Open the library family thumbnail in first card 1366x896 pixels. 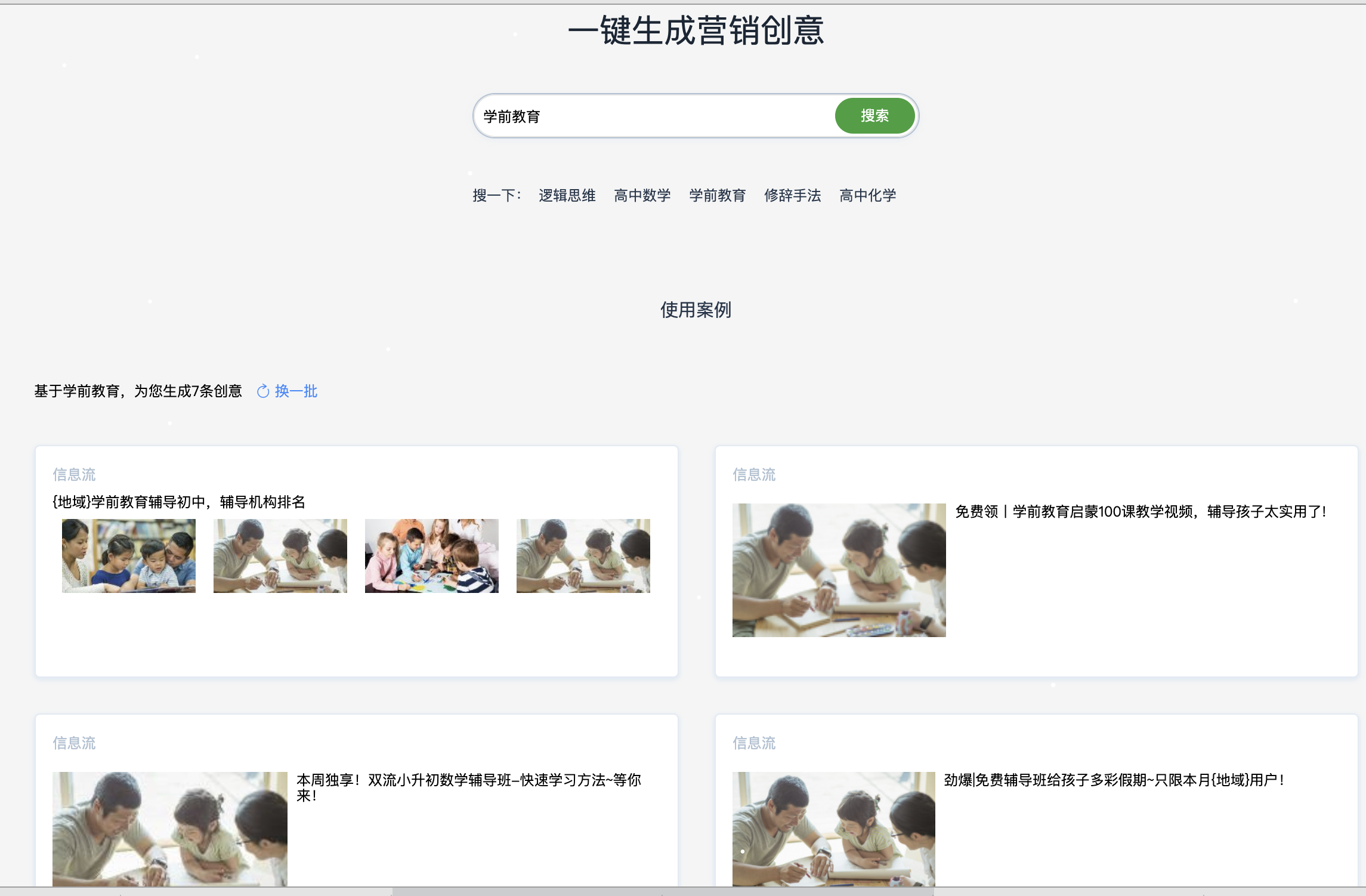point(129,555)
